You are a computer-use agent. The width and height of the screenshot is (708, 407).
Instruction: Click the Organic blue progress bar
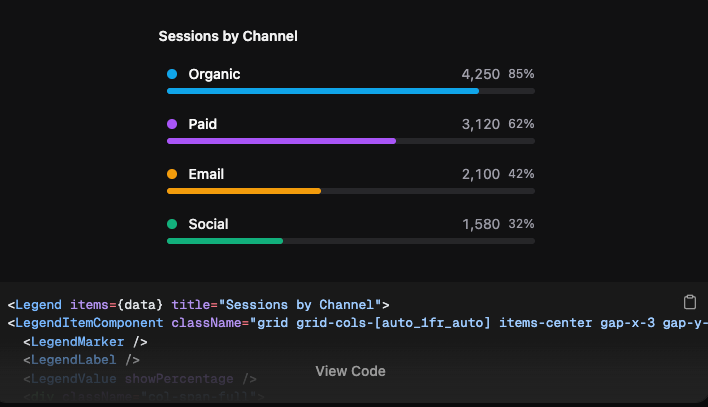[x=322, y=91]
